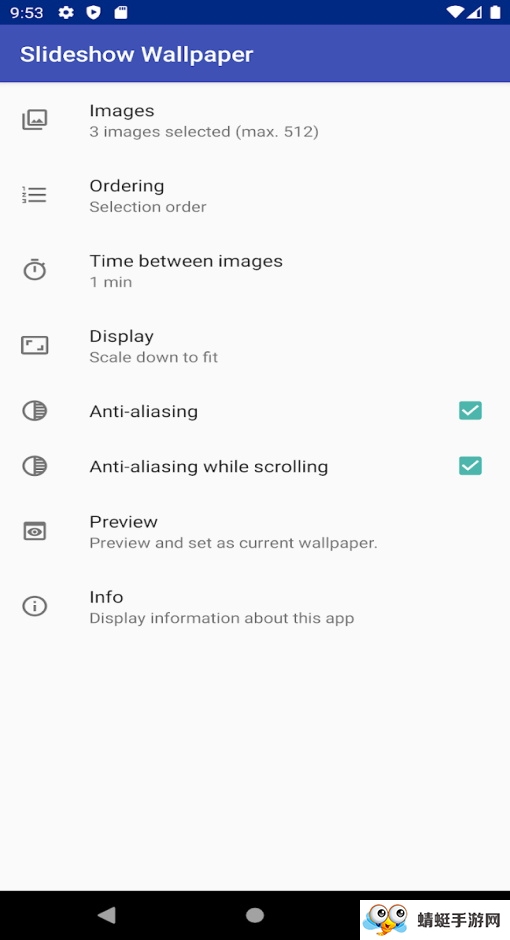This screenshot has height=940, width=510.
Task: Select Preview and set as current wallpaper
Action: pyautogui.click(x=255, y=532)
